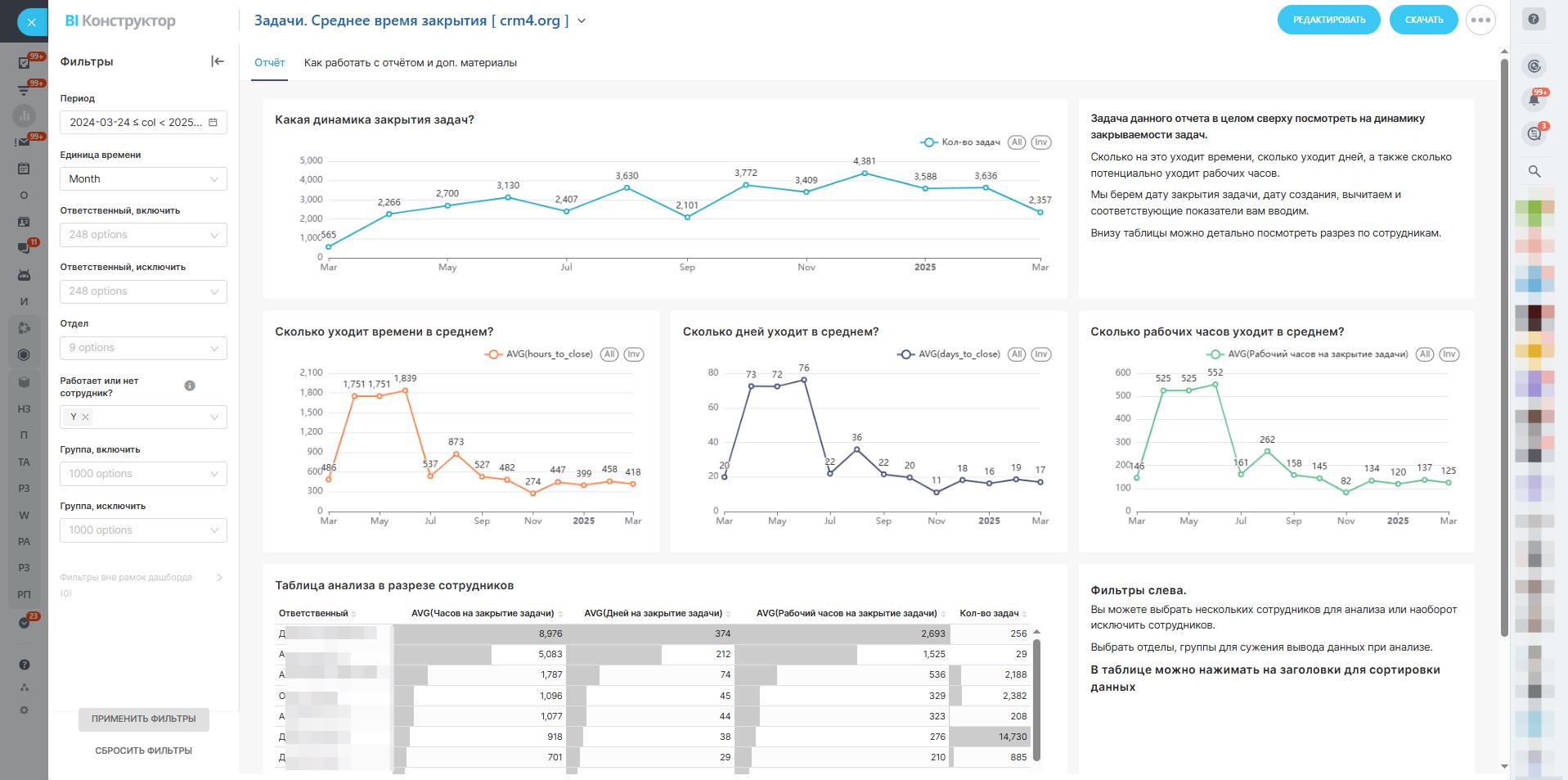The width and height of the screenshot is (1568, 780).
Task: Toggle All series in Кол-во задач legend
Action: (1017, 142)
